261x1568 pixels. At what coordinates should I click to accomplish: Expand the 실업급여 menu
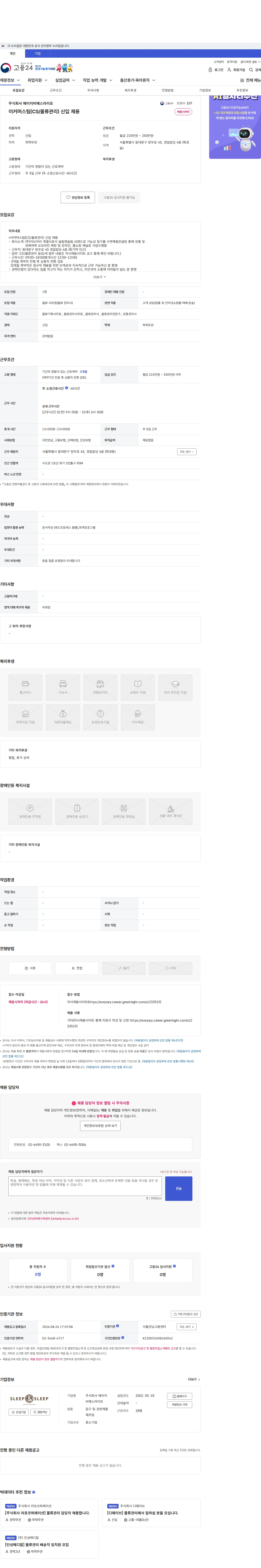click(x=65, y=80)
